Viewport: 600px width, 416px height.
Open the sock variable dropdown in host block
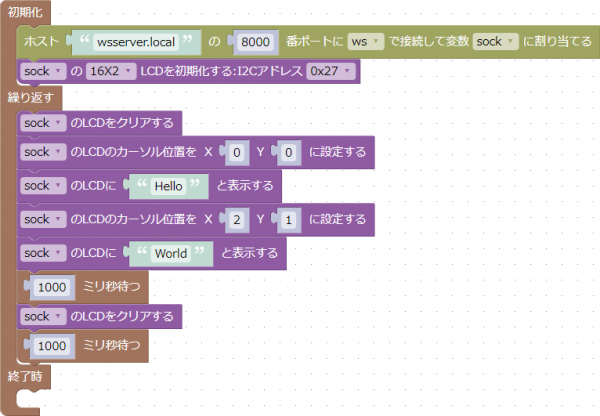coord(495,41)
